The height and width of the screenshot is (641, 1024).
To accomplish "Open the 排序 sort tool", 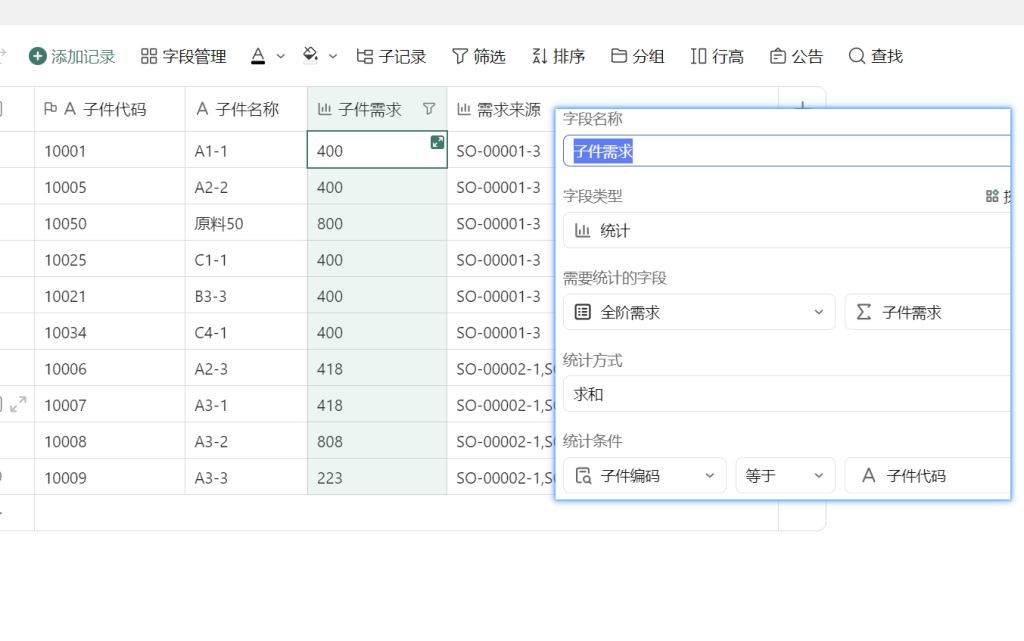I will click(x=558, y=56).
